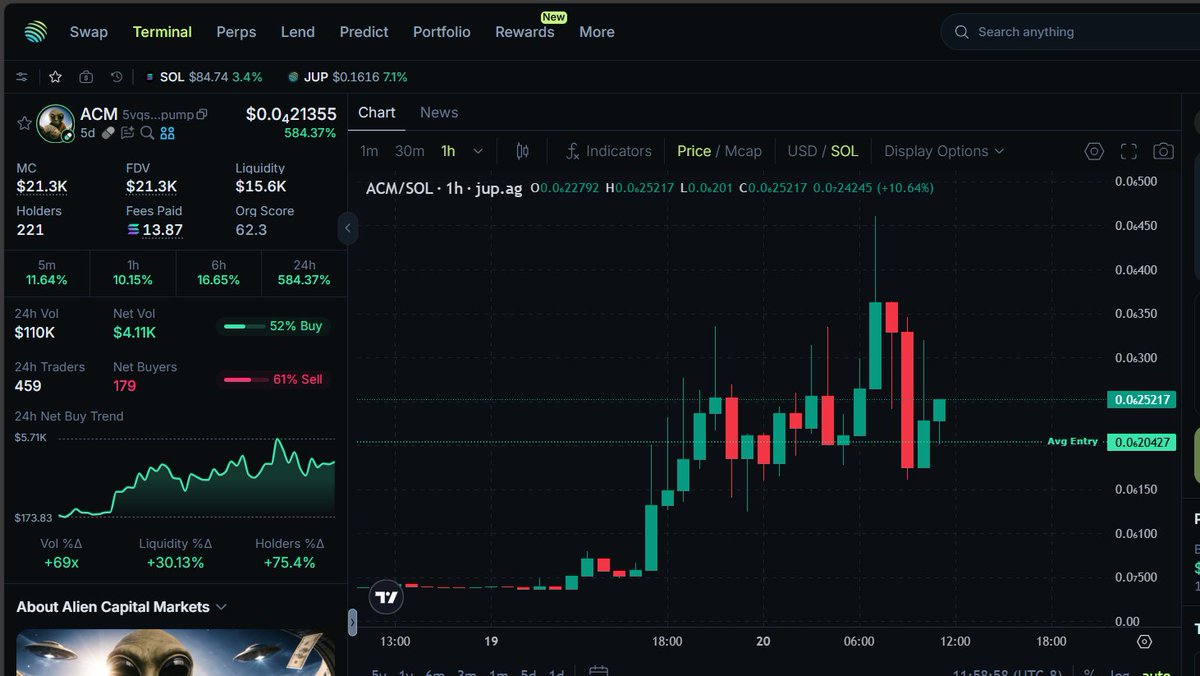Screen dimensions: 1200x676
Task: Click the alien banner image
Action: pos(175,652)
